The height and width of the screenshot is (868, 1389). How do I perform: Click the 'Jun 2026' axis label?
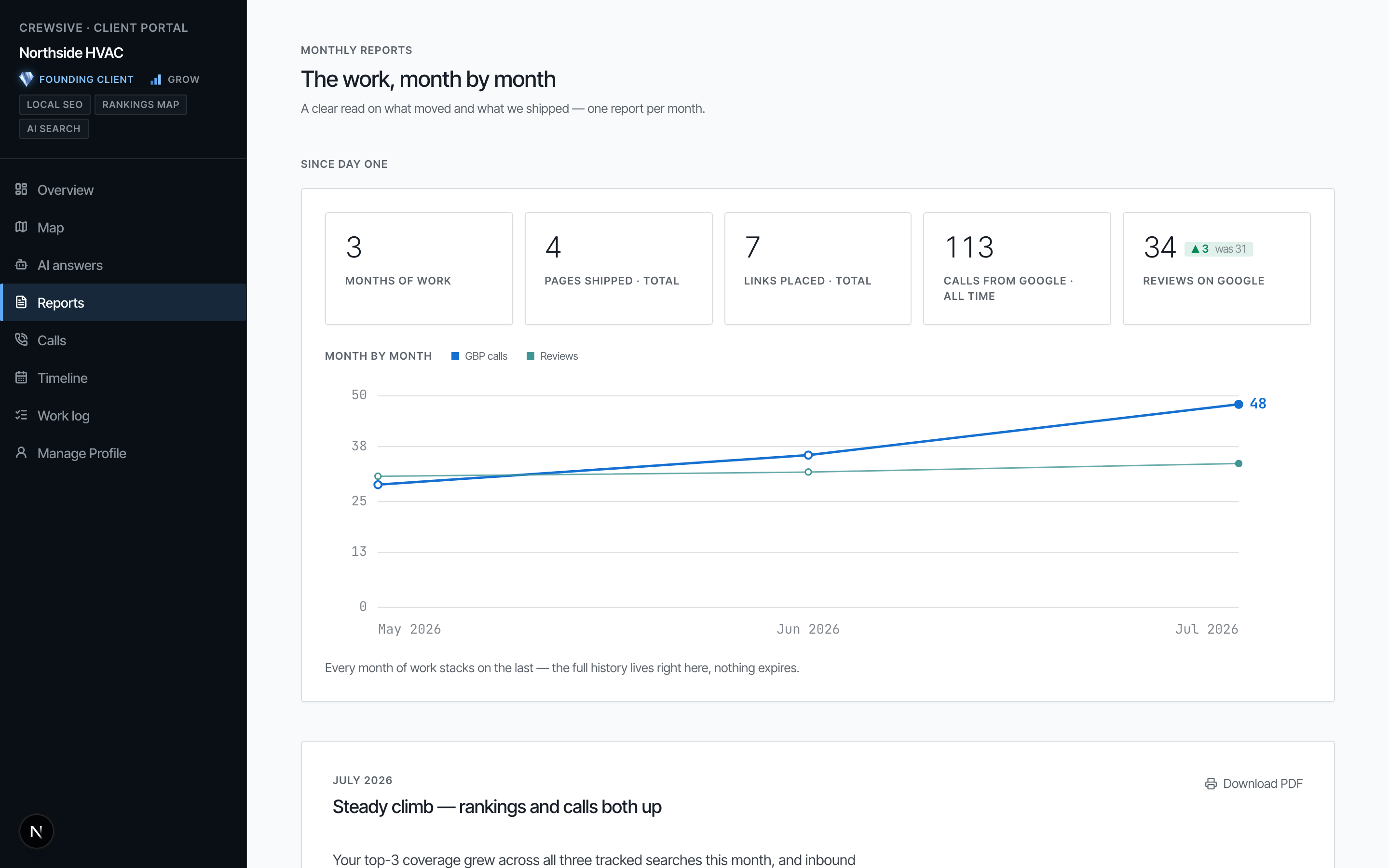point(808,629)
